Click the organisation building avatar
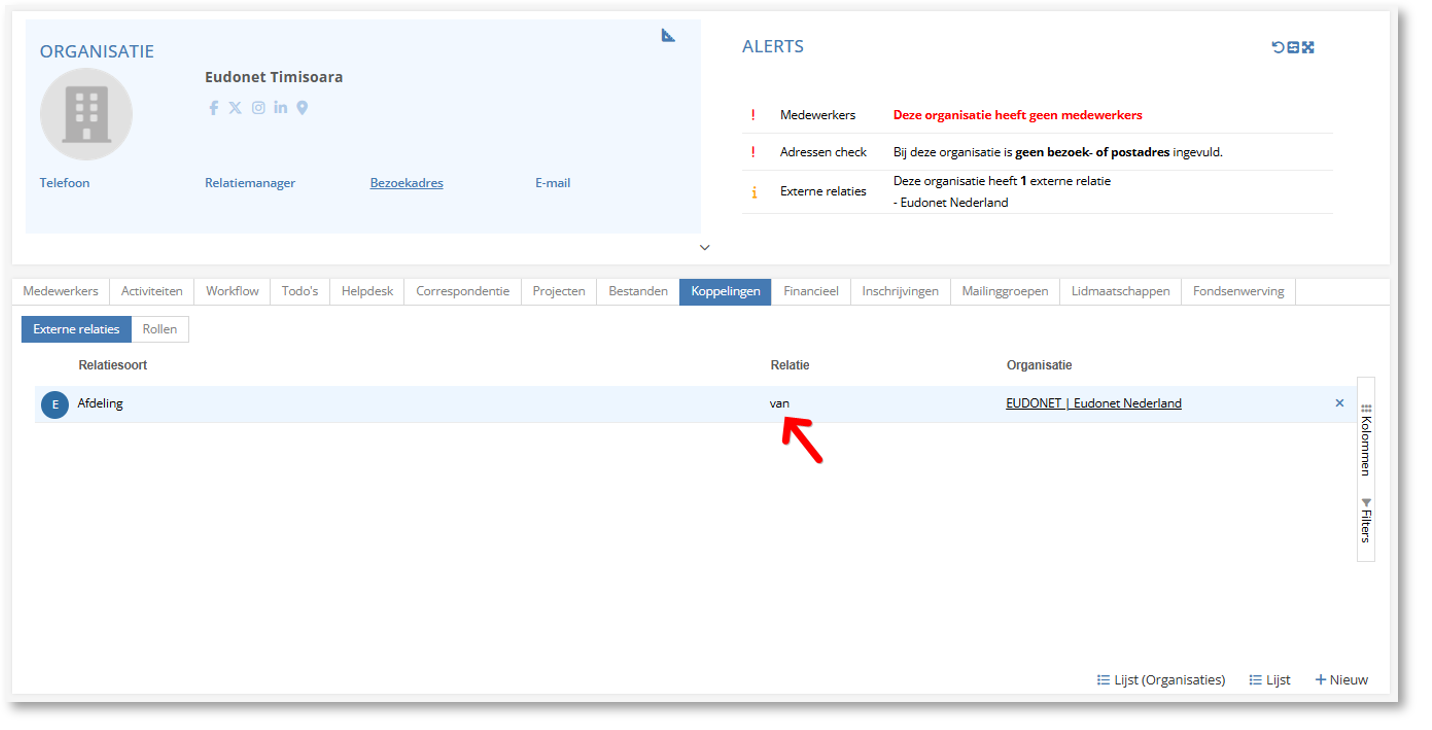 [x=86, y=115]
